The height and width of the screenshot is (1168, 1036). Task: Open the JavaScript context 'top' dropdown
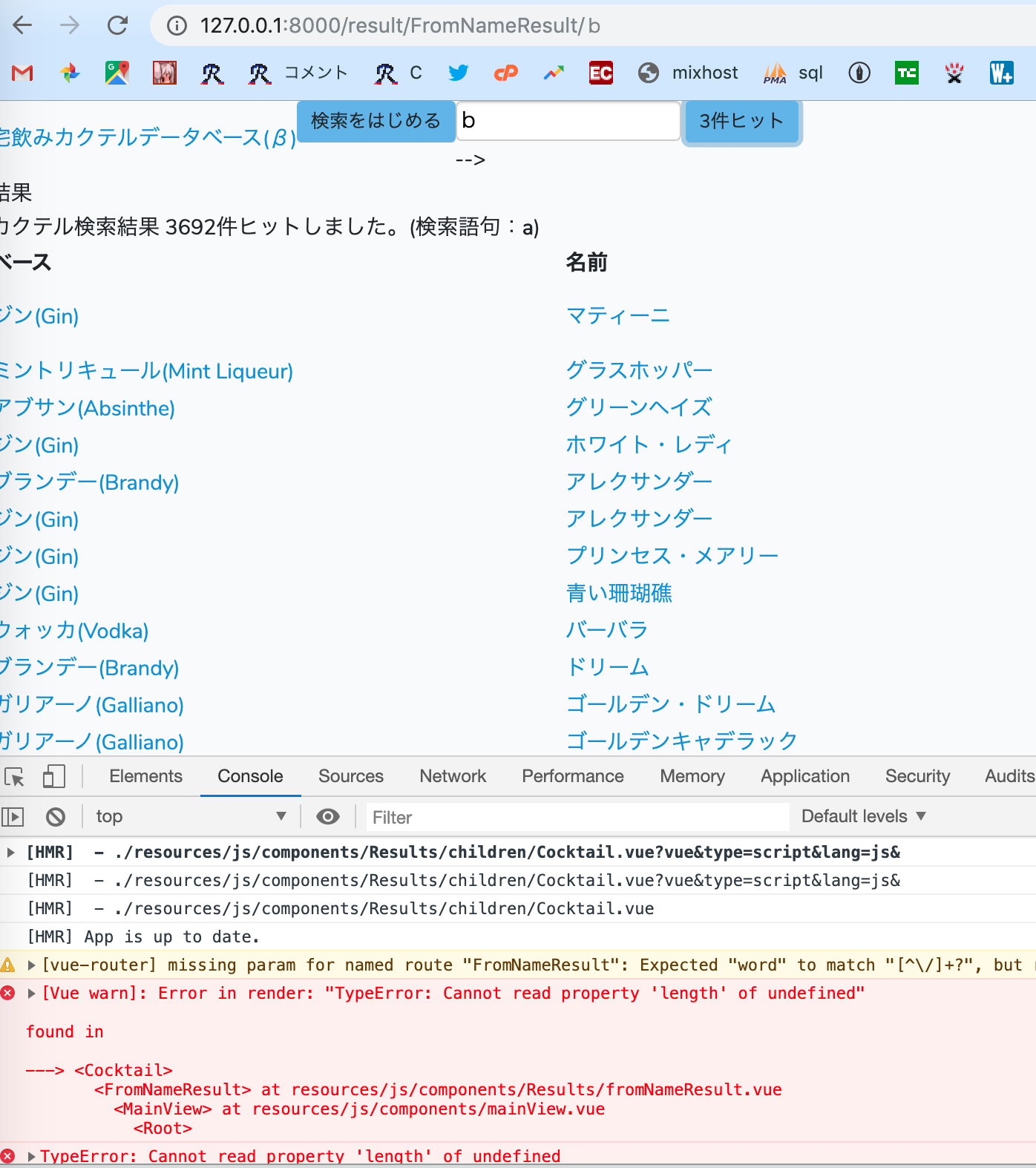pos(191,817)
